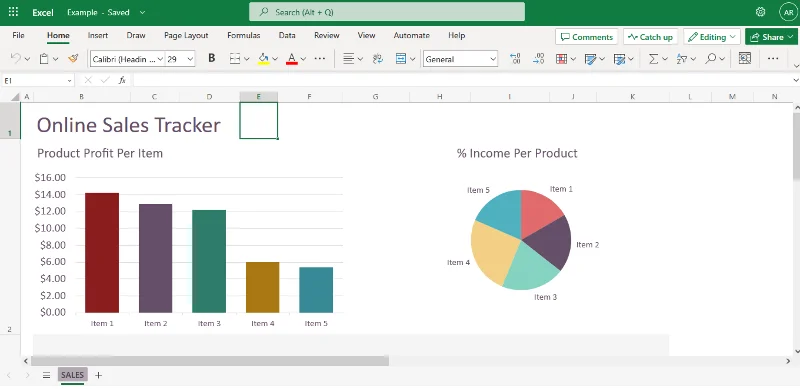
Task: Expand the ribbon collapse chevron
Action: click(796, 65)
